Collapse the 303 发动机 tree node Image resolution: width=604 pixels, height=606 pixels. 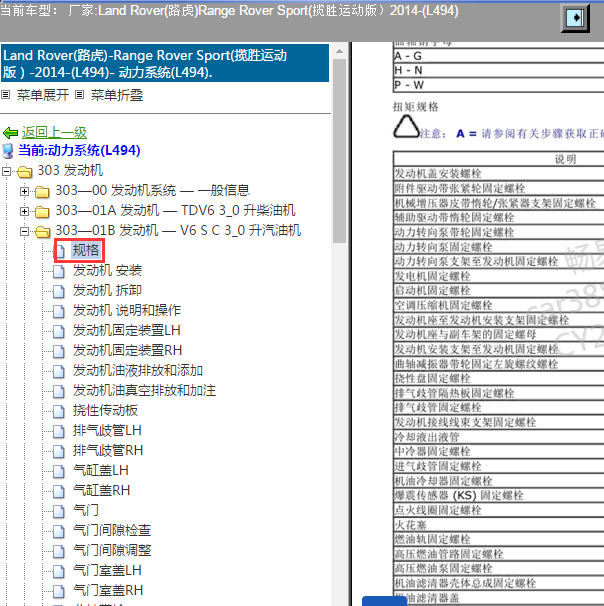click(x=6, y=171)
